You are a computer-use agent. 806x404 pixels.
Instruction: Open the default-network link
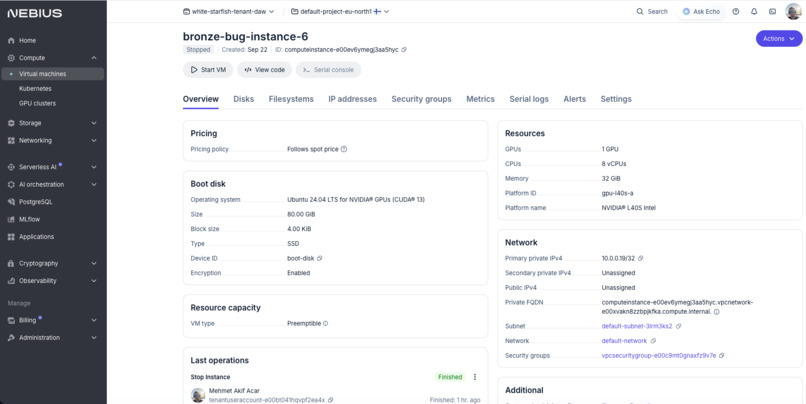[x=624, y=341]
